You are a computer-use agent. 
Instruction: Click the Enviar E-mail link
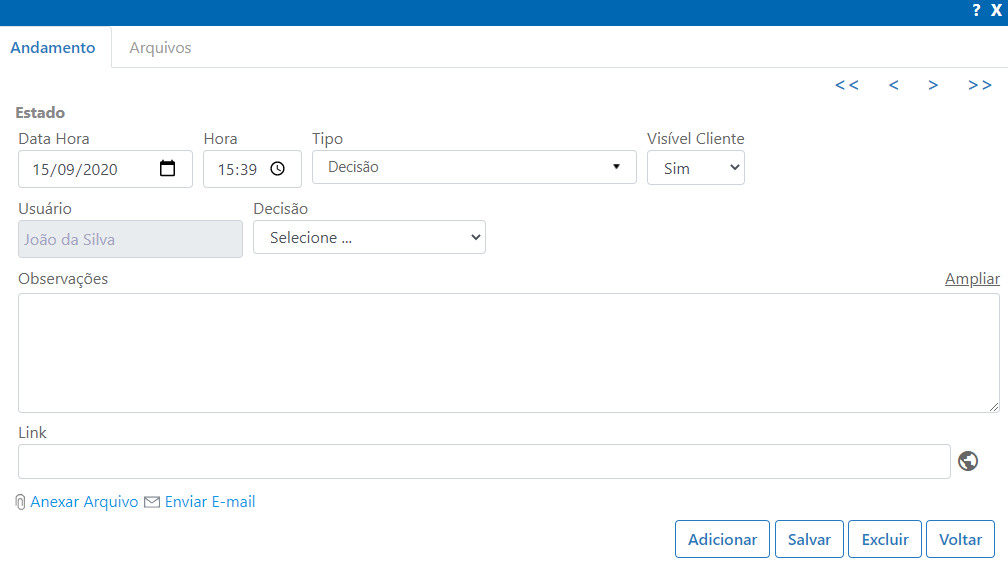coord(210,501)
